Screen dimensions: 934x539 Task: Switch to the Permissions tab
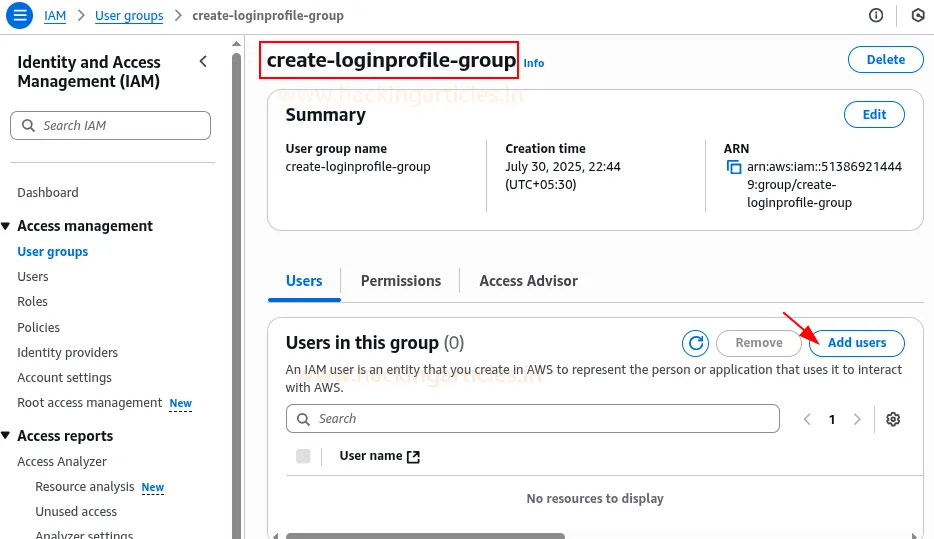pyautogui.click(x=400, y=281)
